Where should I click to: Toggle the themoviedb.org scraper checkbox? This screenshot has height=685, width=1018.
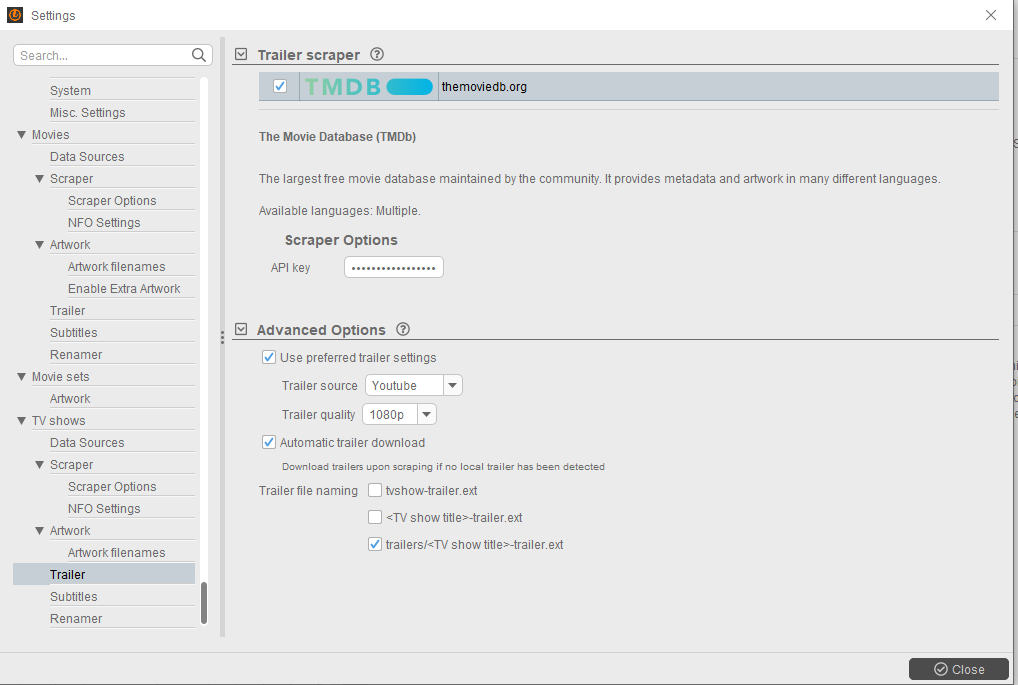point(280,86)
